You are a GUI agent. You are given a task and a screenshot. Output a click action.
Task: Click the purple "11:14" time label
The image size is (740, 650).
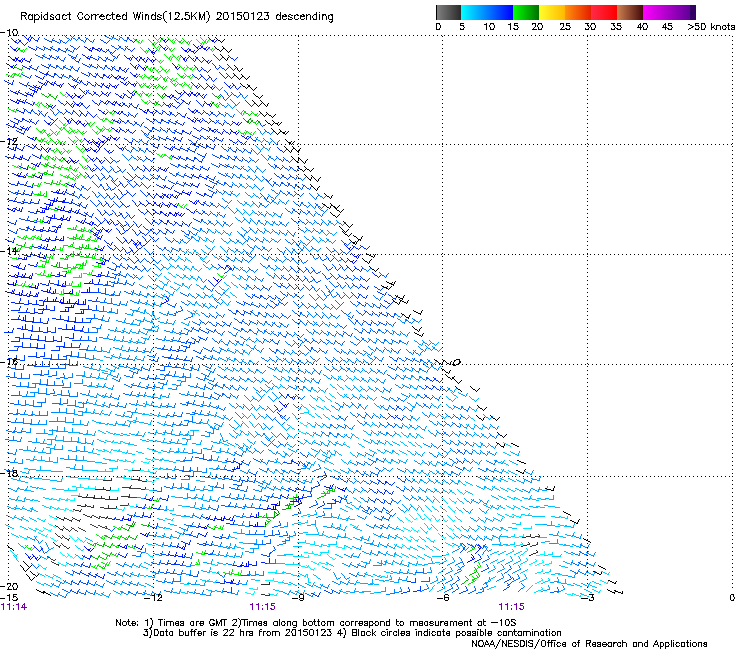pyautogui.click(x=14, y=607)
